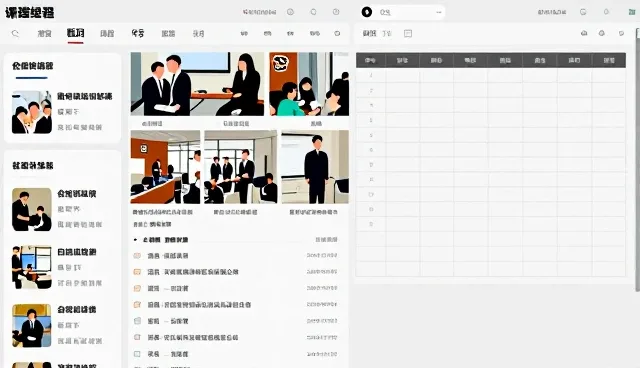
Task: Open the bold fourth tab in the left navigation bar
Action: click(x=138, y=33)
